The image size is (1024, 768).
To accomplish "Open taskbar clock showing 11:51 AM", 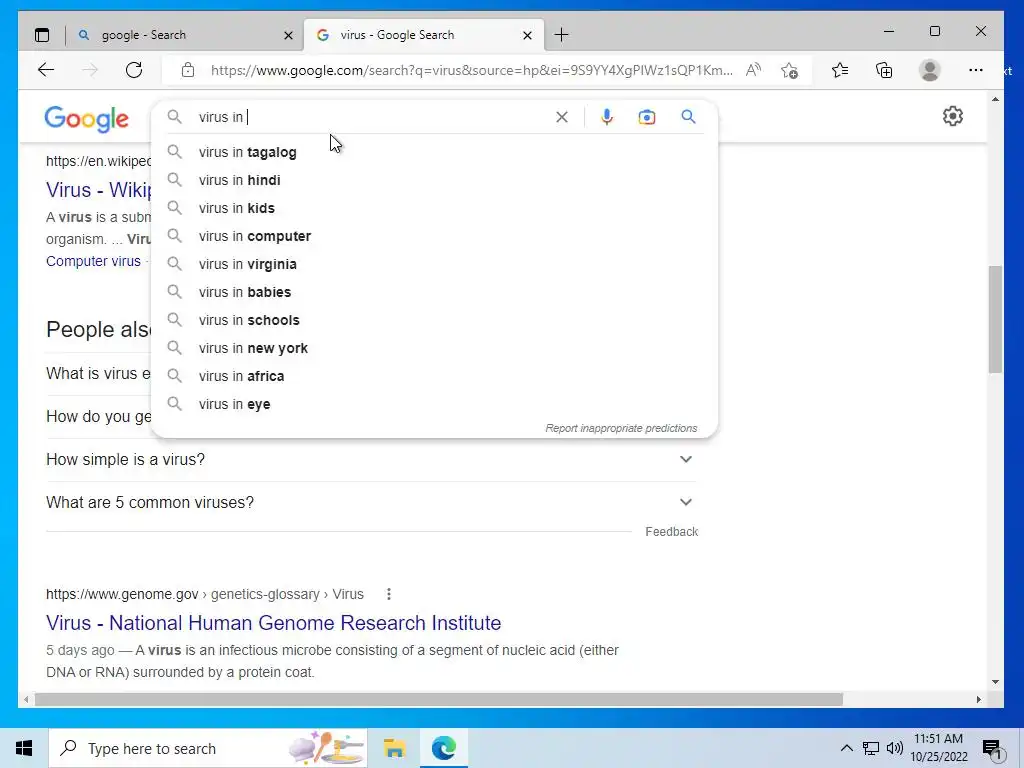I will 939,748.
